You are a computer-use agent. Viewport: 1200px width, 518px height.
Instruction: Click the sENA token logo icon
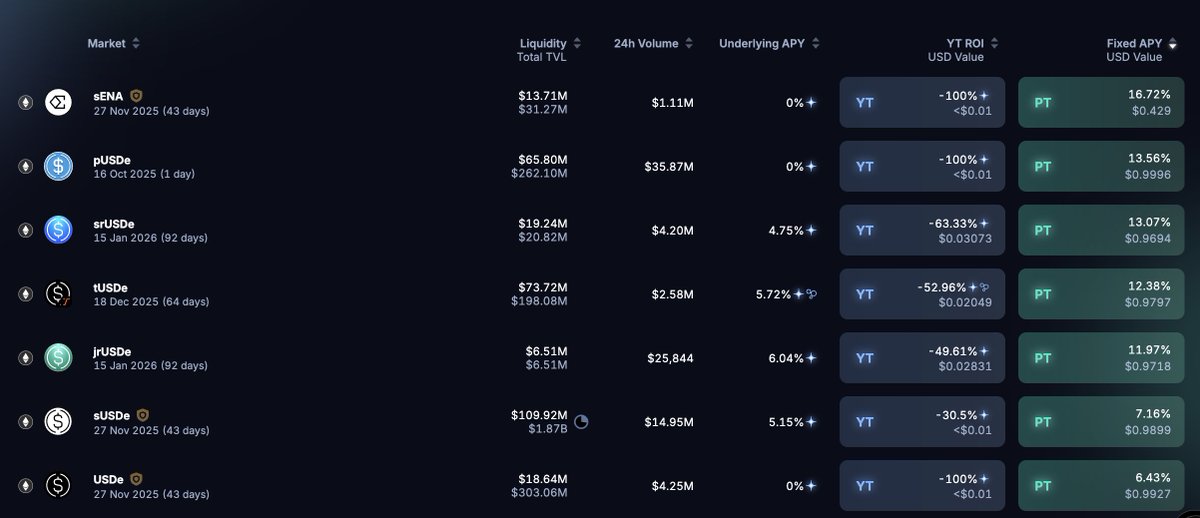coord(58,102)
